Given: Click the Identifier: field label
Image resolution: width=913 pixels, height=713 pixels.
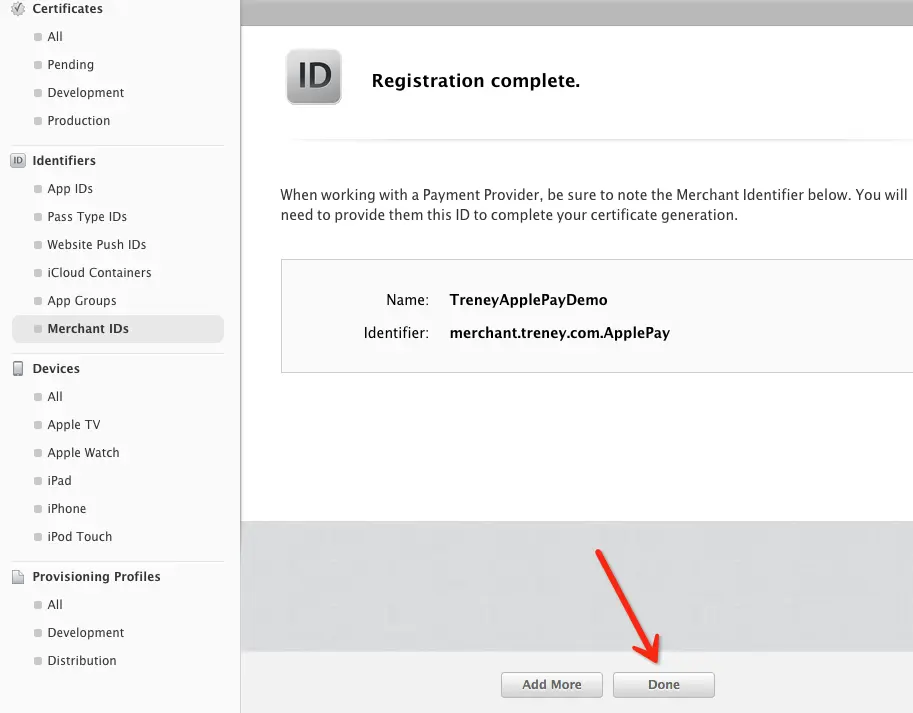Looking at the screenshot, I should [396, 333].
